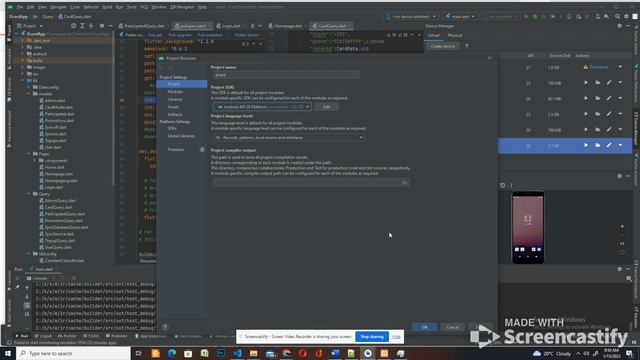The image size is (640, 360).
Task: Select Libraries in Project Structure sidebar
Action: [x=175, y=100]
